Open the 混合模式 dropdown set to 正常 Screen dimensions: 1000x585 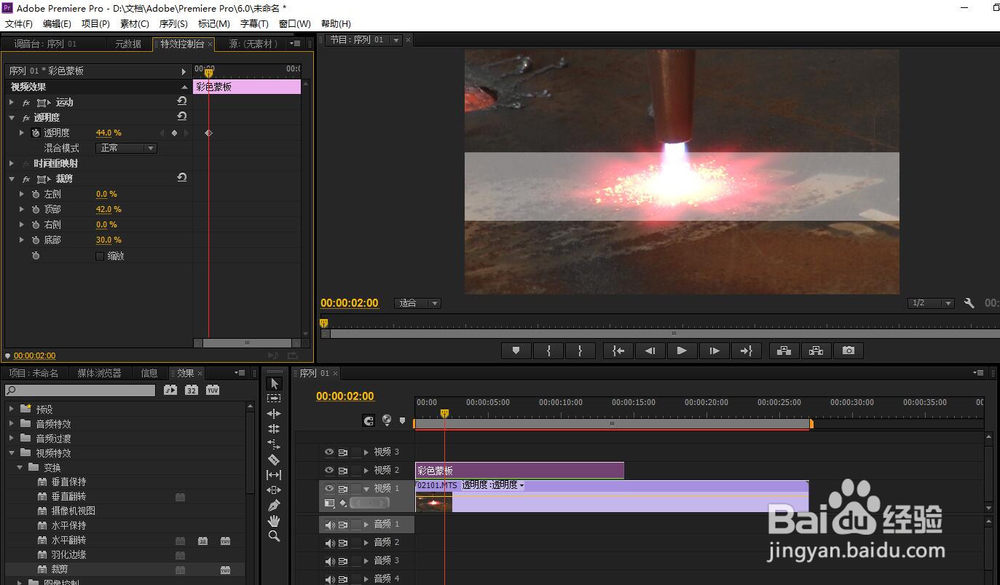(x=126, y=148)
